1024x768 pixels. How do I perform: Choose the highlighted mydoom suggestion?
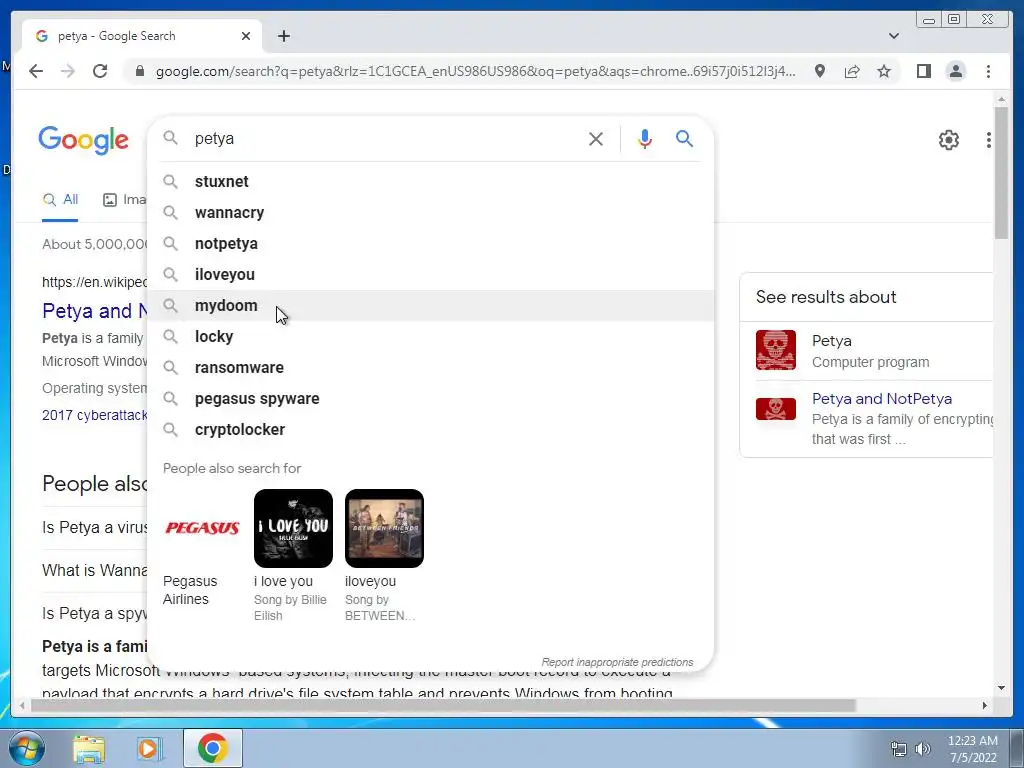tap(431, 306)
